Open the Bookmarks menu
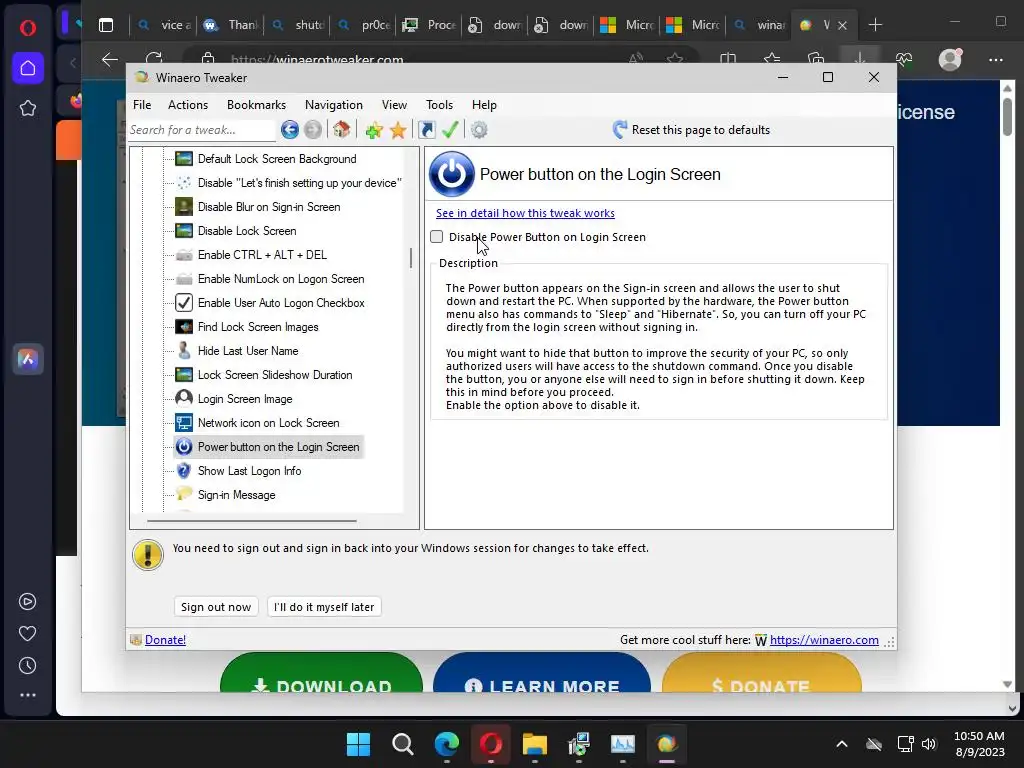 [256, 105]
